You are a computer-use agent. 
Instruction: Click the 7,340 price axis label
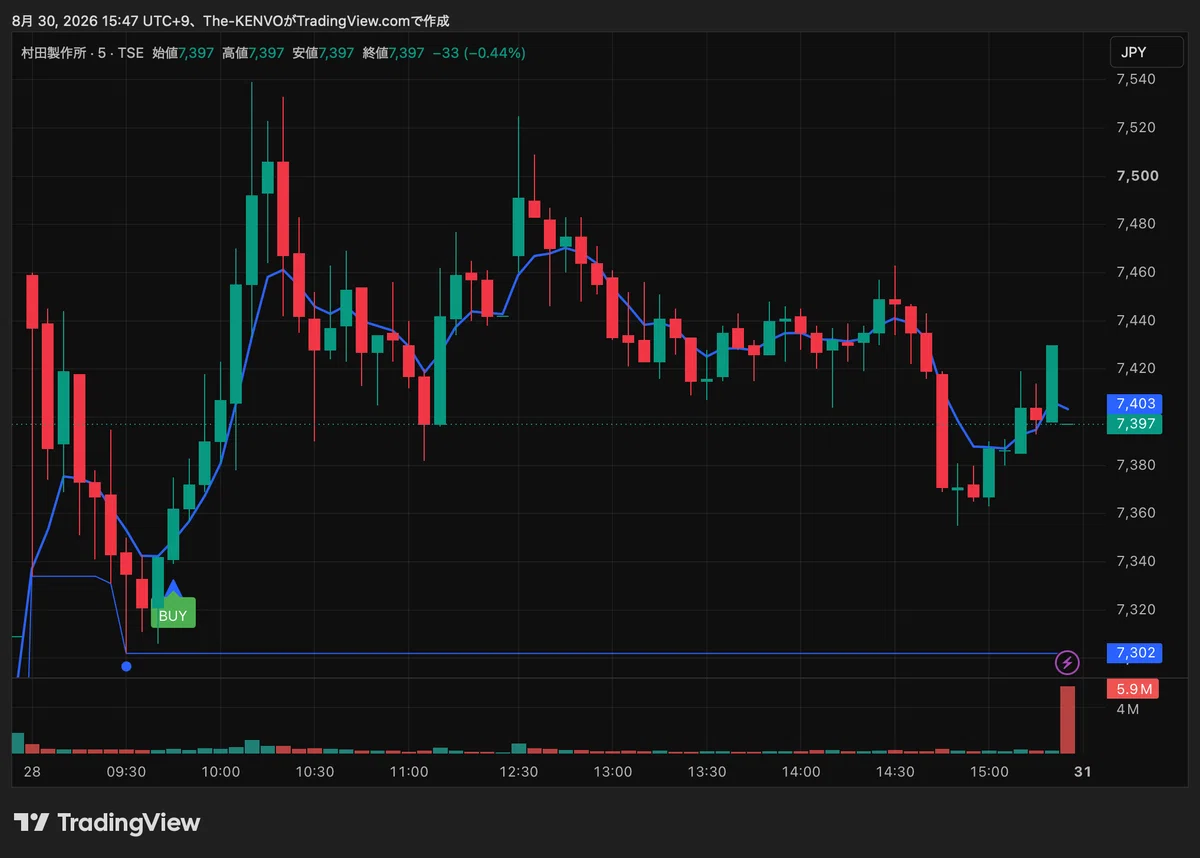tap(1136, 561)
